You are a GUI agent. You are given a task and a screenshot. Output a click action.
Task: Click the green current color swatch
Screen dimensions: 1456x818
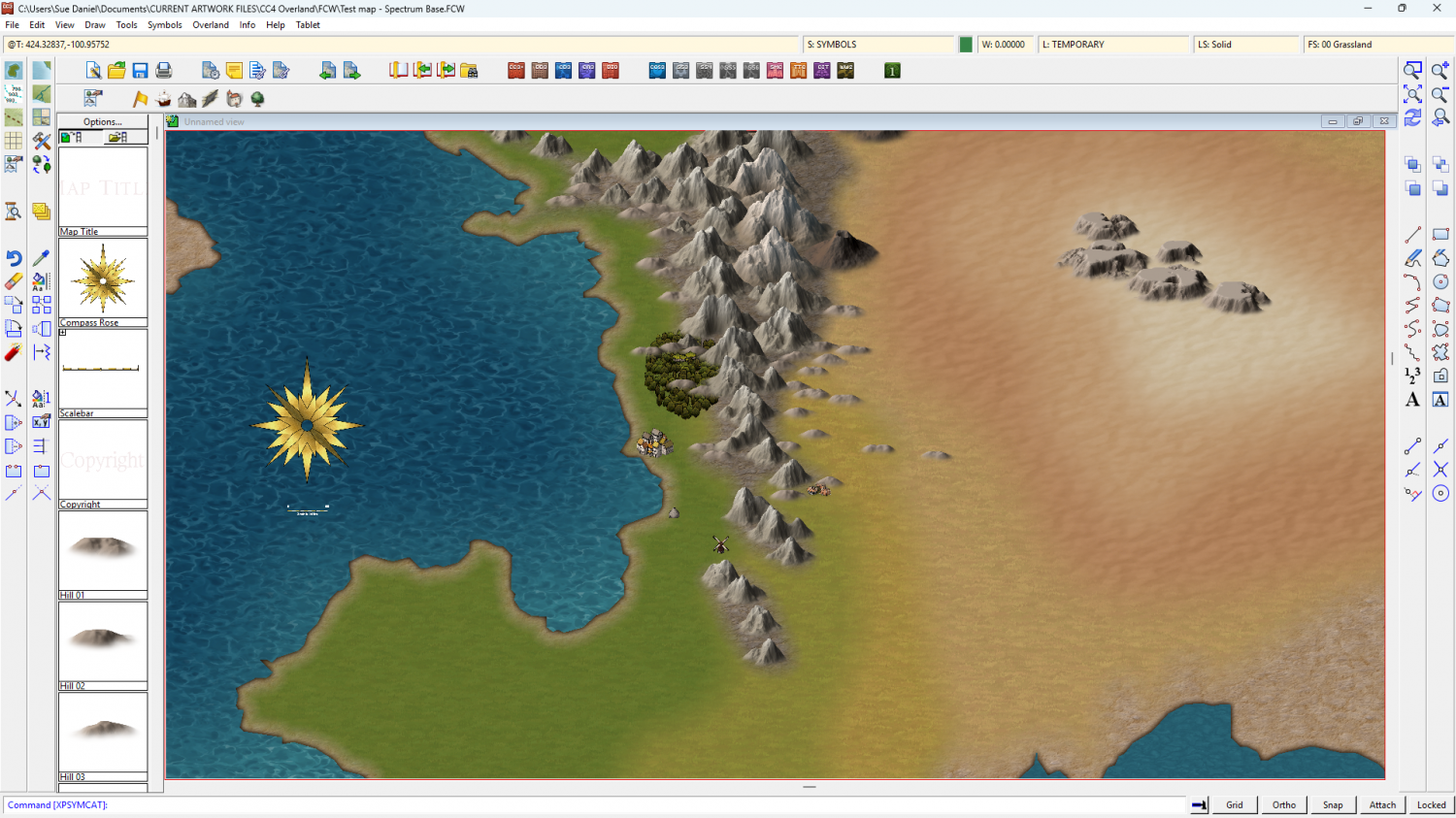coord(966,45)
